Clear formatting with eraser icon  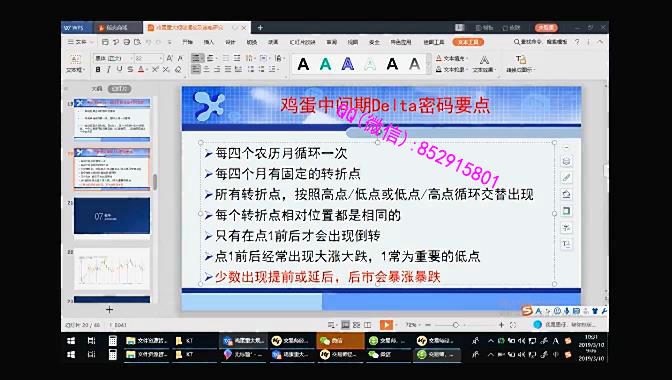[x=178, y=69]
